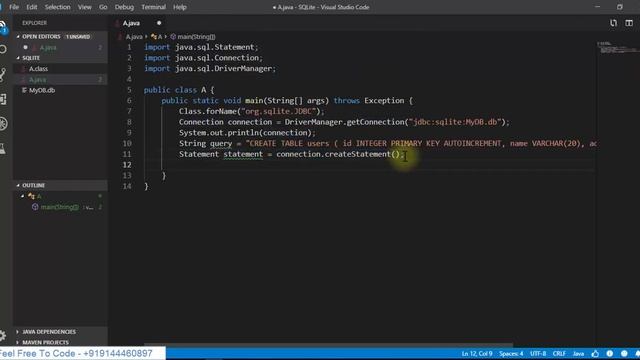Change the UTF-8 encoding in status bar

pos(538,353)
